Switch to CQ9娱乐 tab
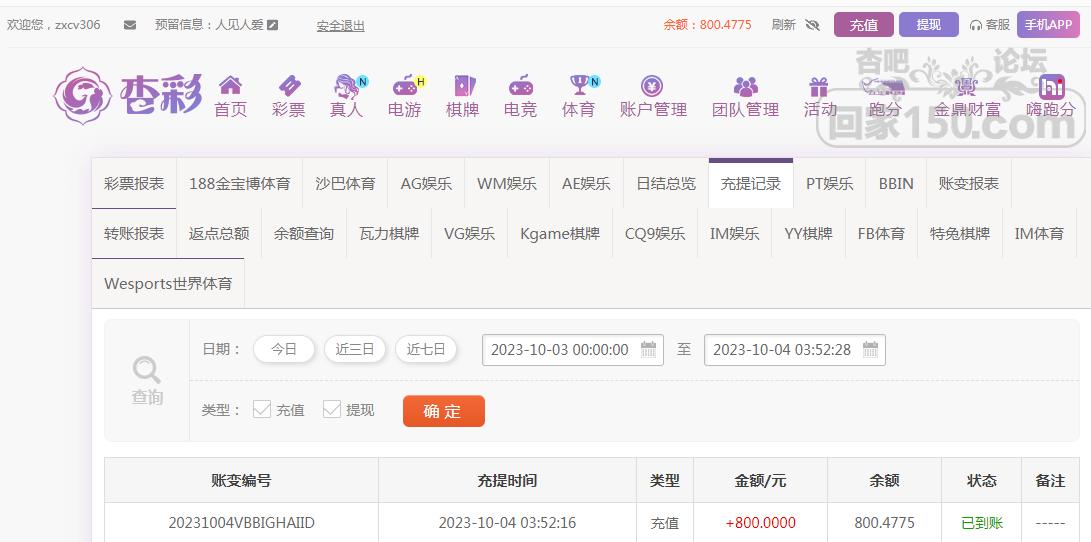This screenshot has width=1091, height=542. pyautogui.click(x=655, y=234)
